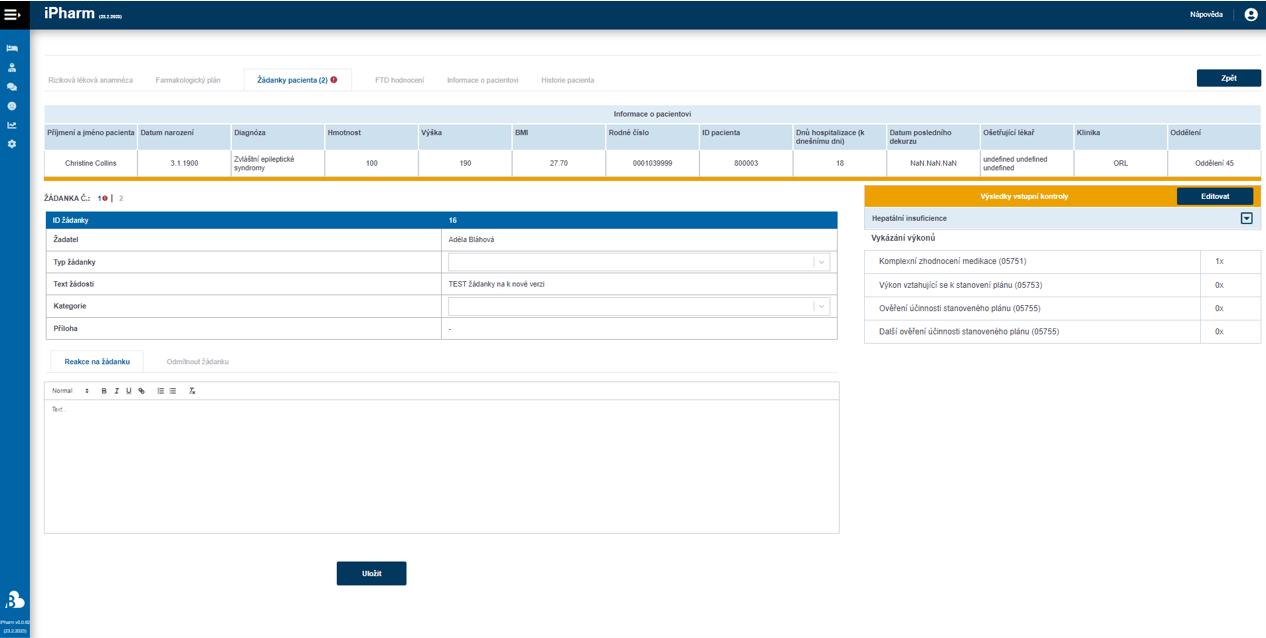
Task: Insert a link using editor toolbar
Action: point(141,391)
